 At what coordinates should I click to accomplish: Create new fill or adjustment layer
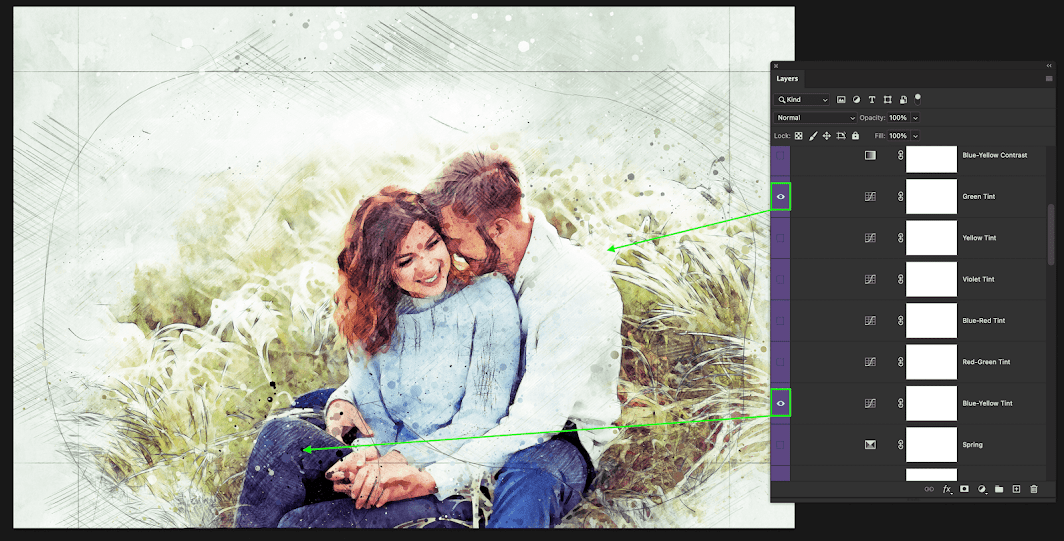982,489
